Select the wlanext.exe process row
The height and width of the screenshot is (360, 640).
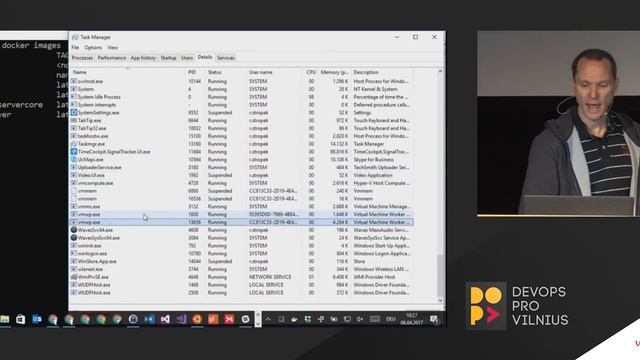pyautogui.click(x=242, y=269)
